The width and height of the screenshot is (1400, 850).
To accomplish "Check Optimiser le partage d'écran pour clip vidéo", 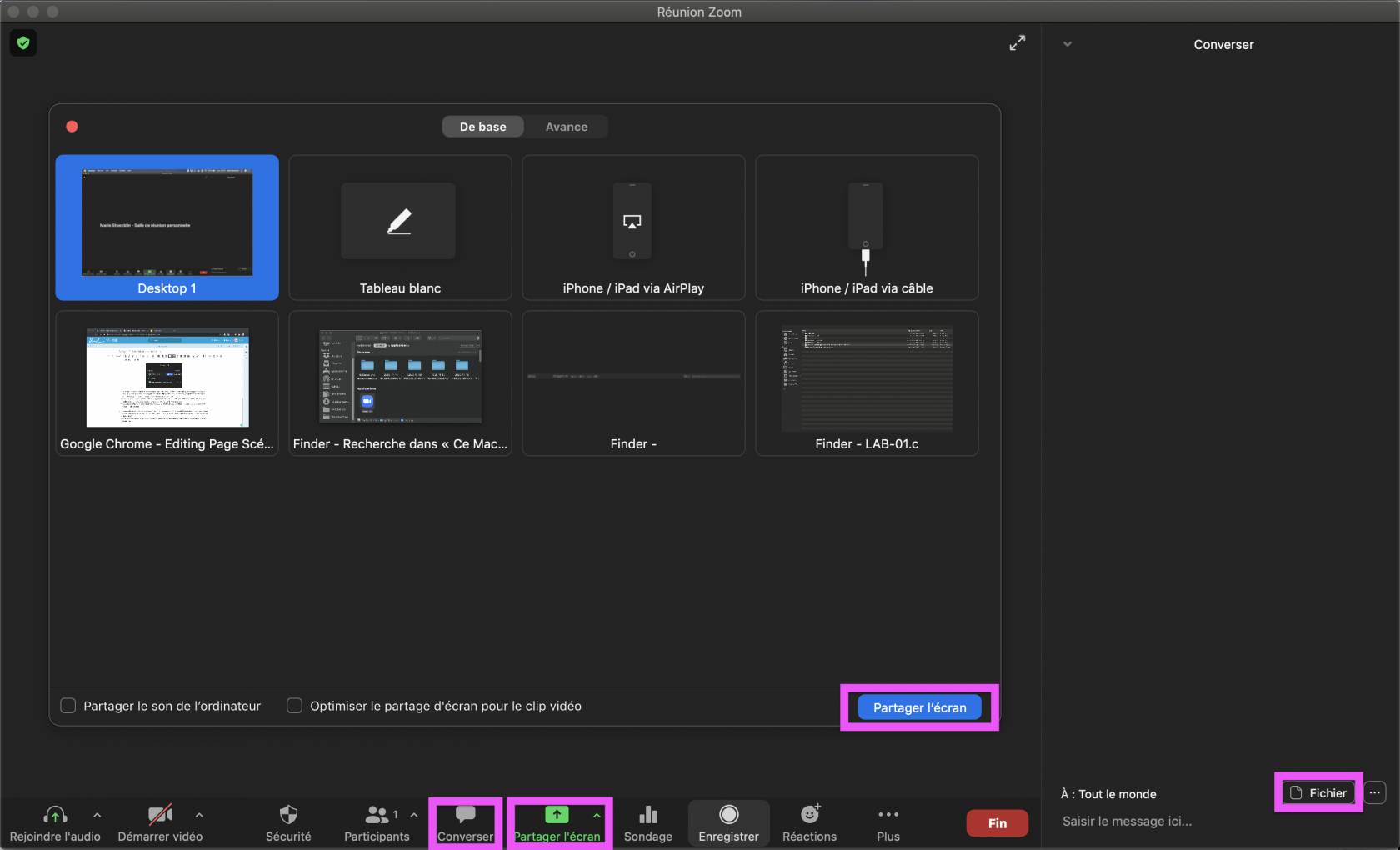I will pos(294,706).
